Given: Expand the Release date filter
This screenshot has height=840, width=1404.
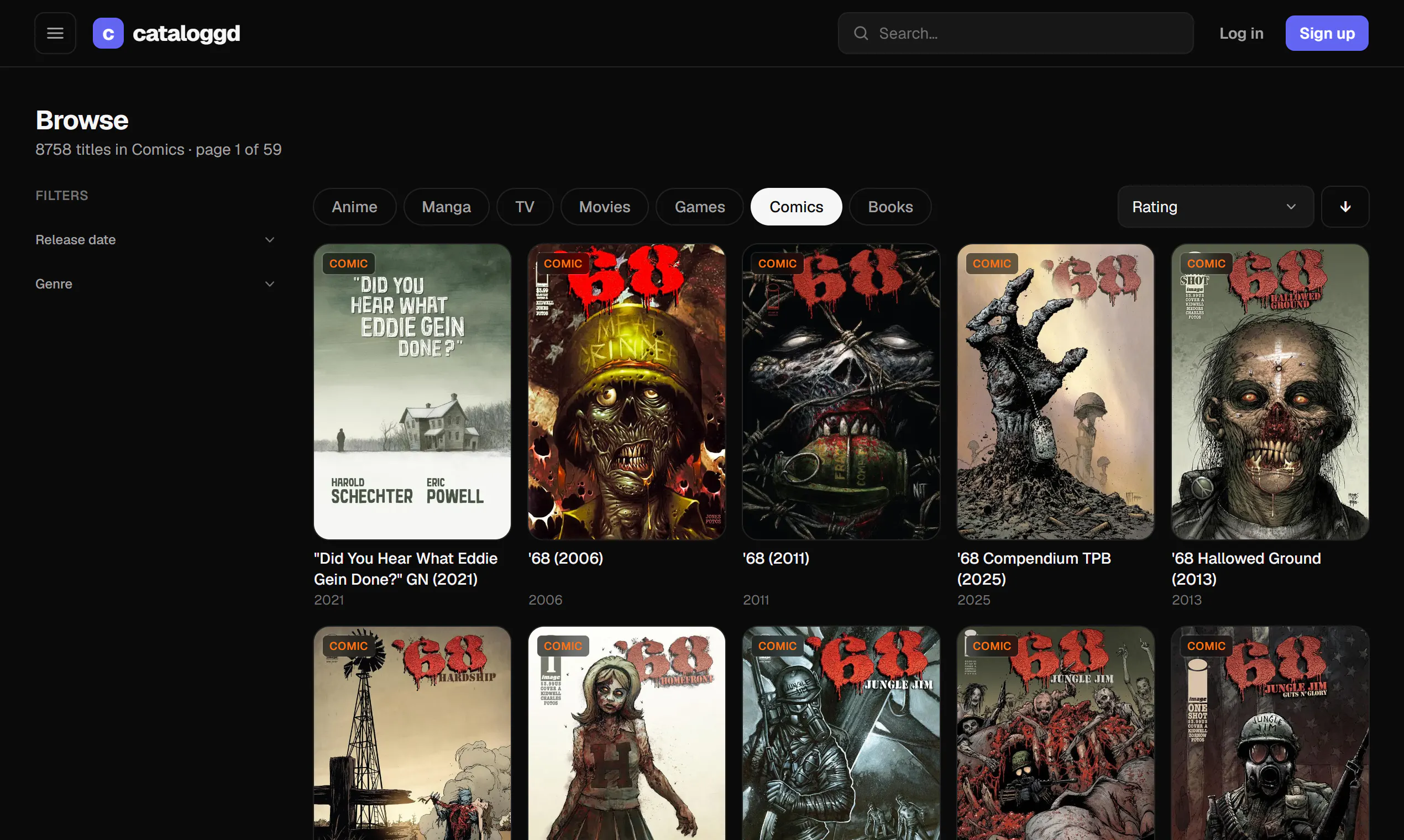Looking at the screenshot, I should [155, 240].
